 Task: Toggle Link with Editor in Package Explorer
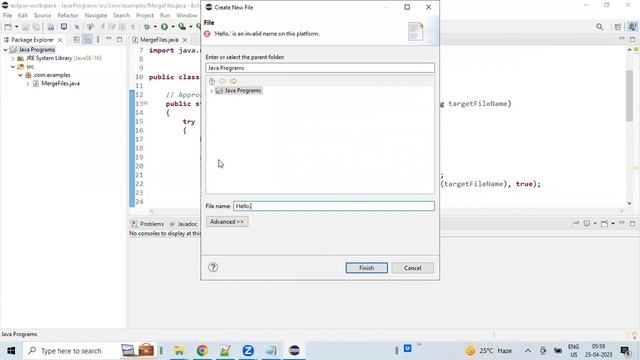point(87,40)
